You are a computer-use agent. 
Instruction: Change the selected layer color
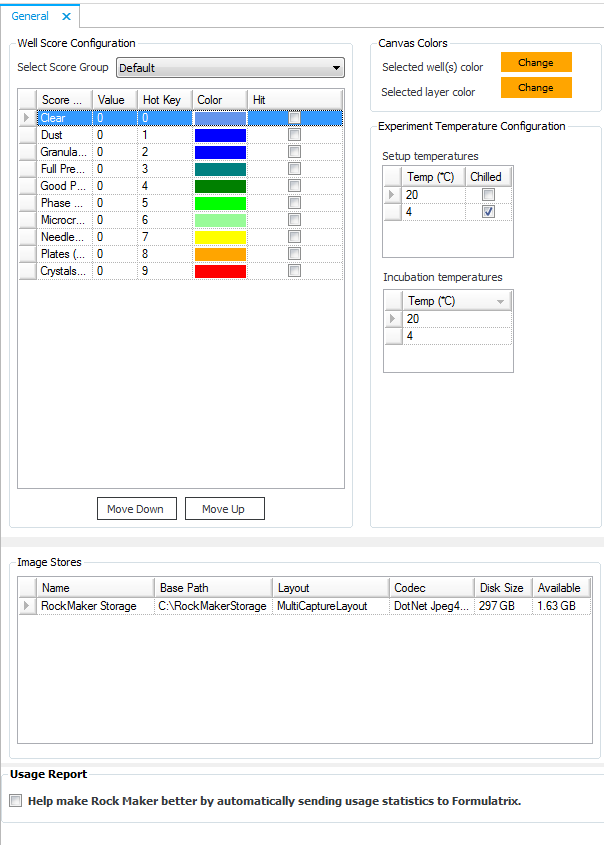pyautogui.click(x=535, y=88)
